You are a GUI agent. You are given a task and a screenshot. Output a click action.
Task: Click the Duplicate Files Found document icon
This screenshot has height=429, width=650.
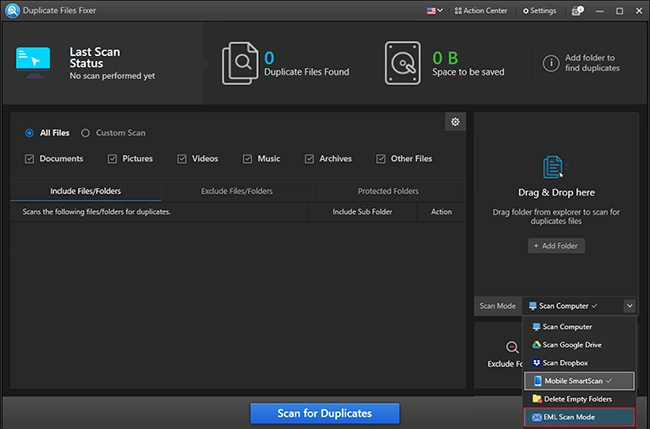coord(240,63)
